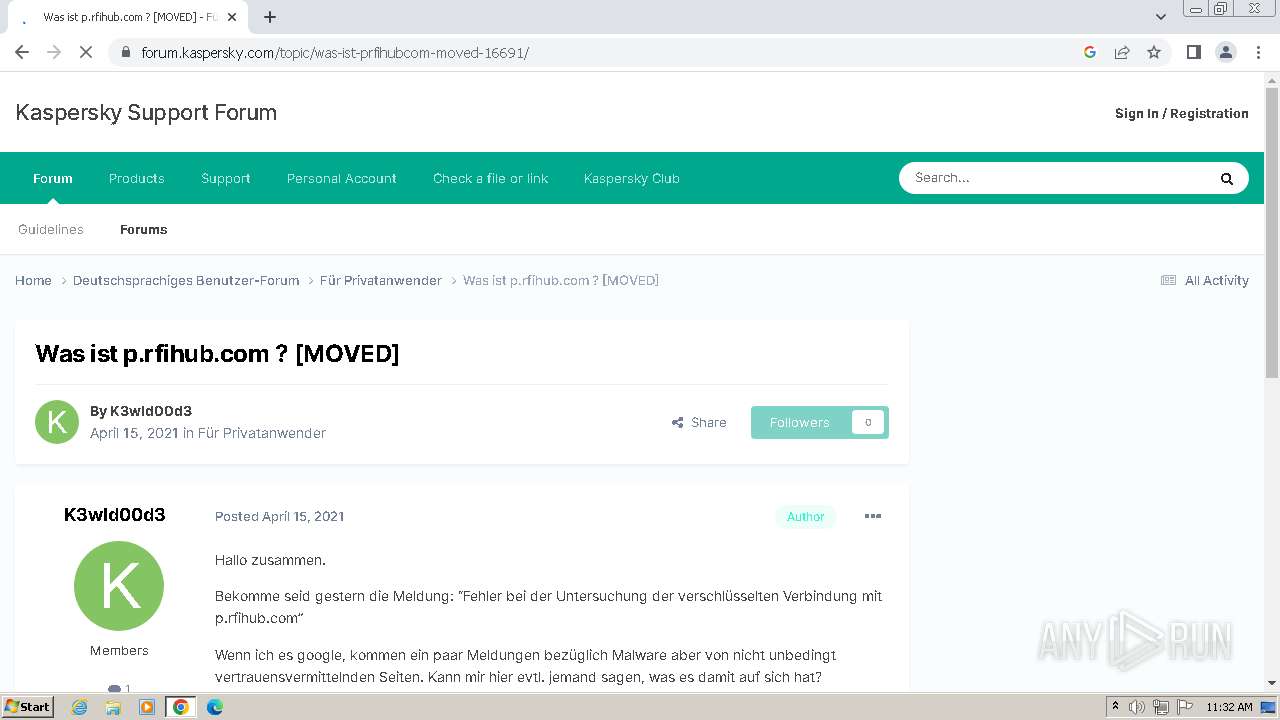This screenshot has width=1280, height=720.
Task: Open All Activity stream link
Action: [1205, 280]
